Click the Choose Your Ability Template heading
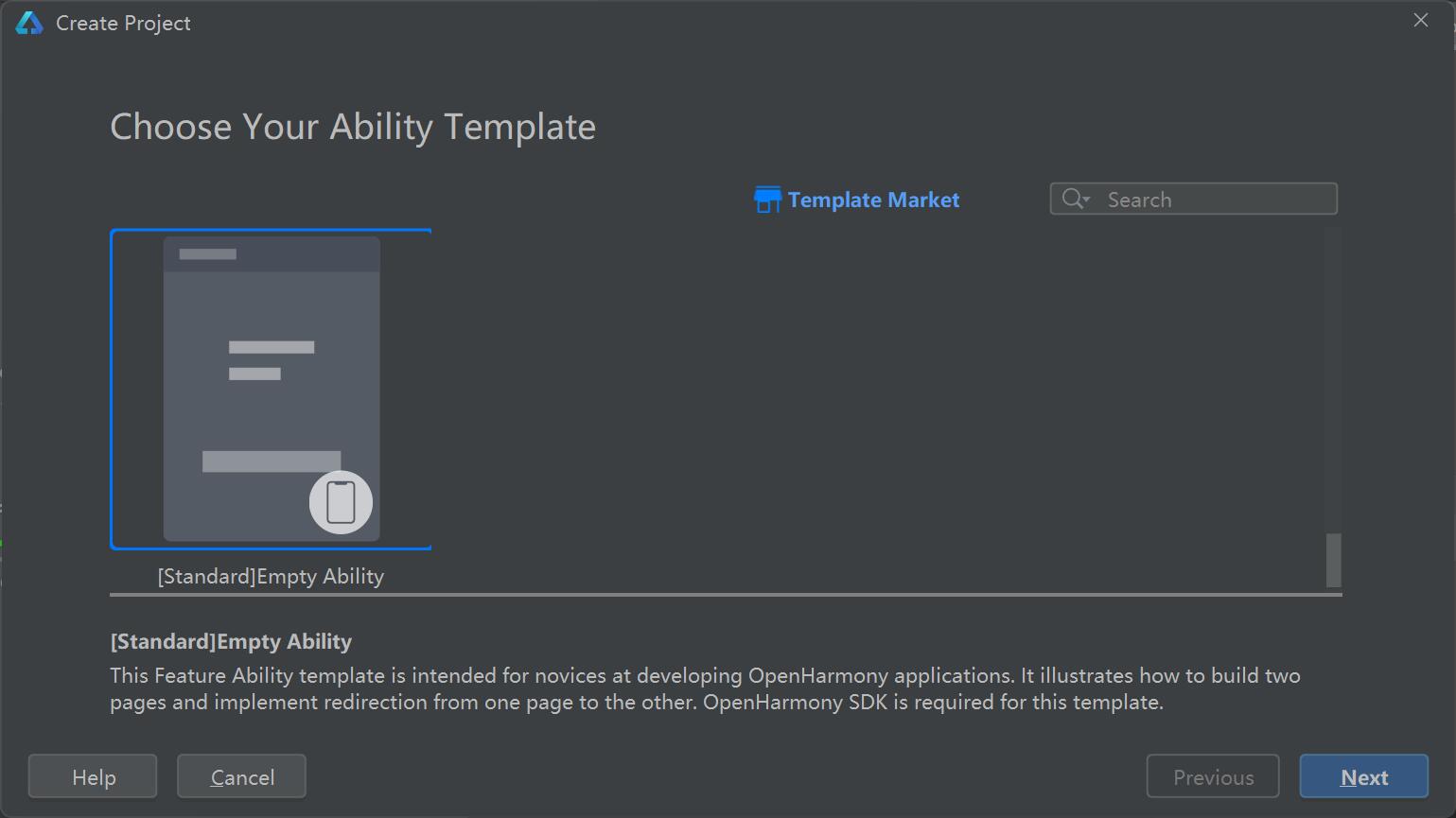 coord(353,127)
